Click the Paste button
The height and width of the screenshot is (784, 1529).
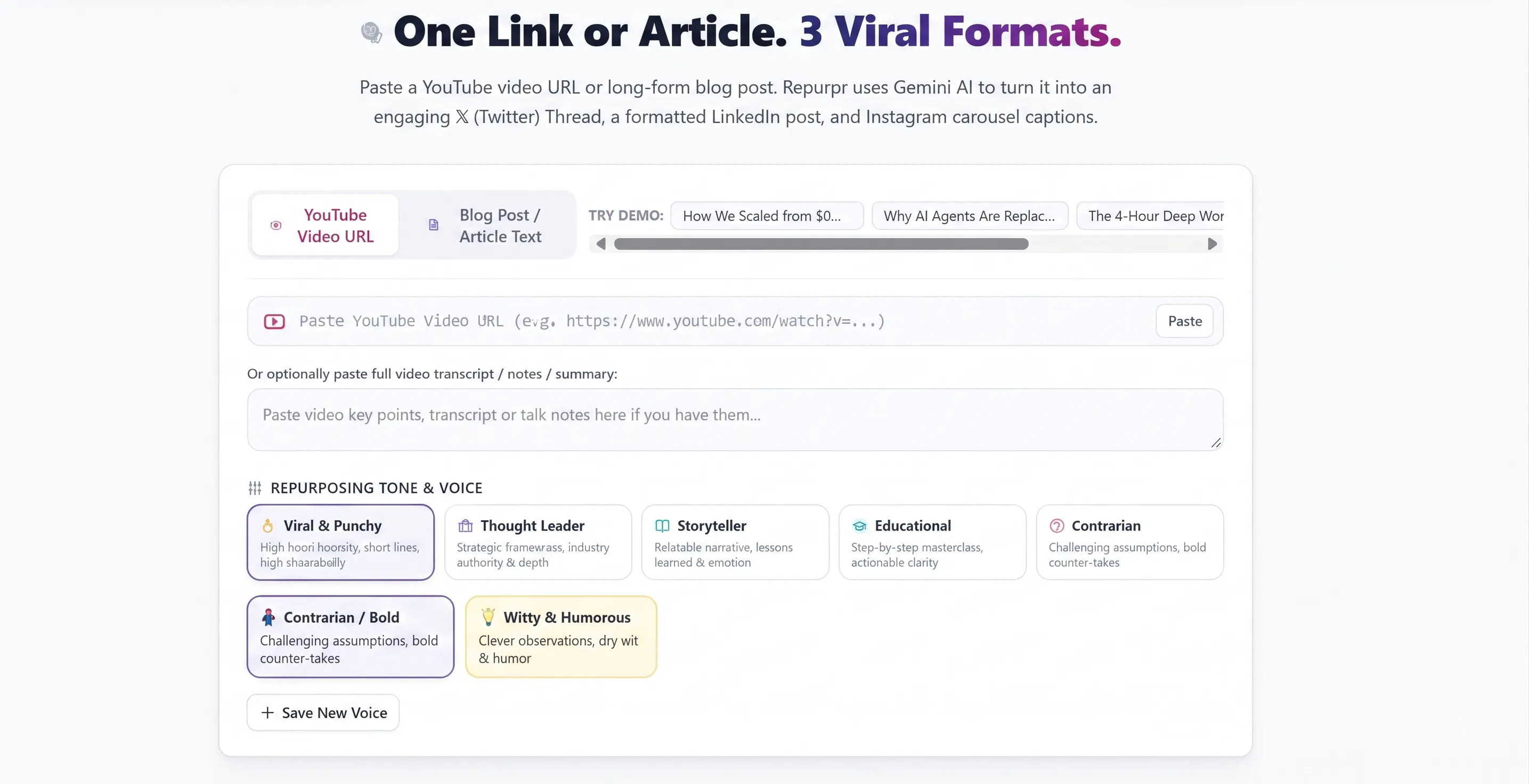pos(1185,321)
